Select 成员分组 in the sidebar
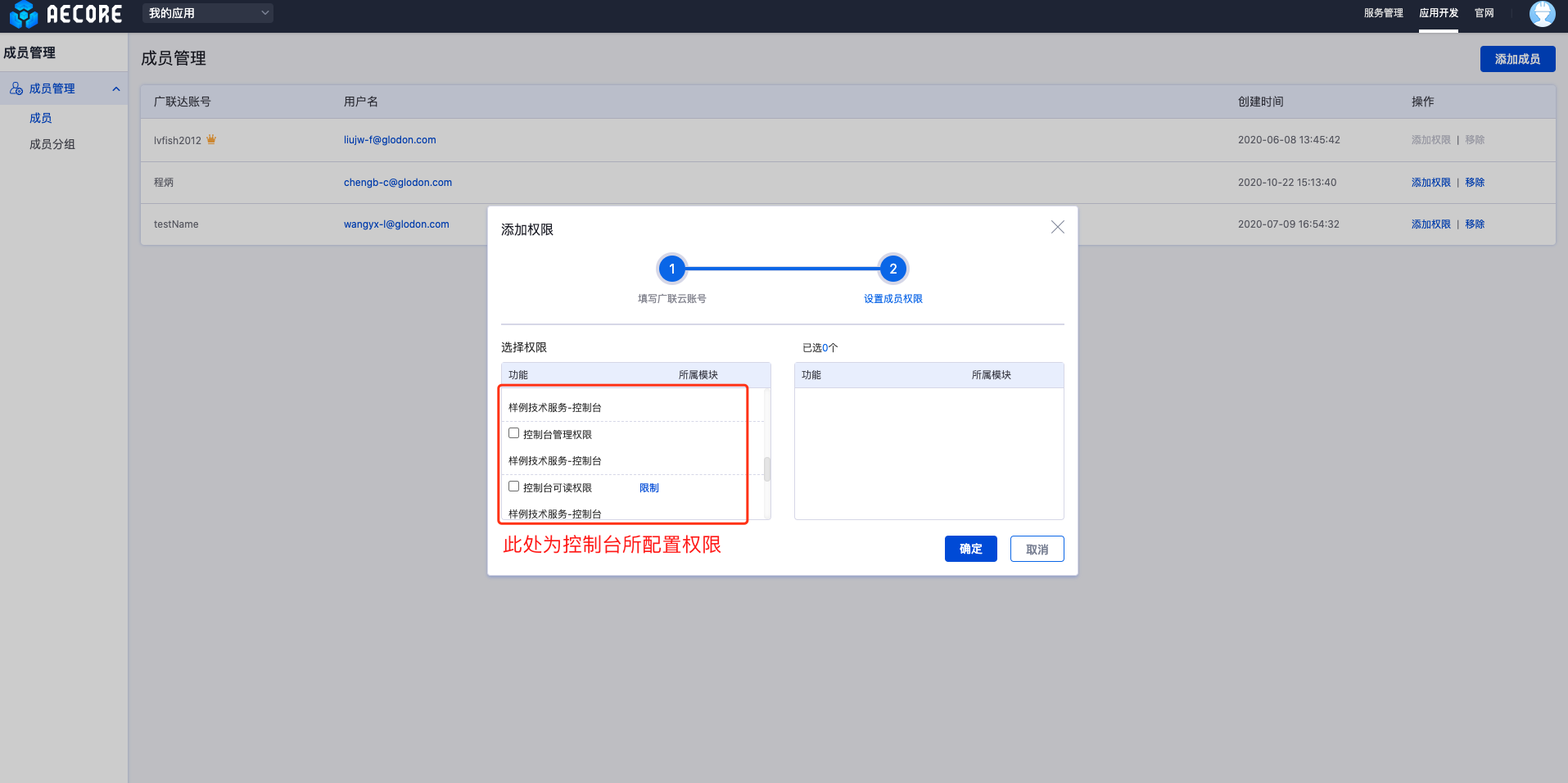 [52, 144]
